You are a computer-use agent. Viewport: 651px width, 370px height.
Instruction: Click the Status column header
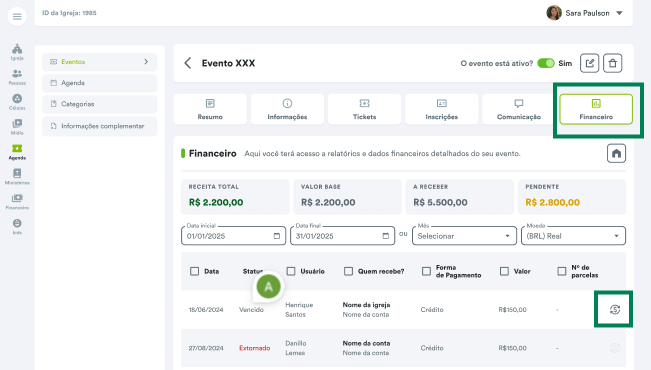(x=252, y=271)
